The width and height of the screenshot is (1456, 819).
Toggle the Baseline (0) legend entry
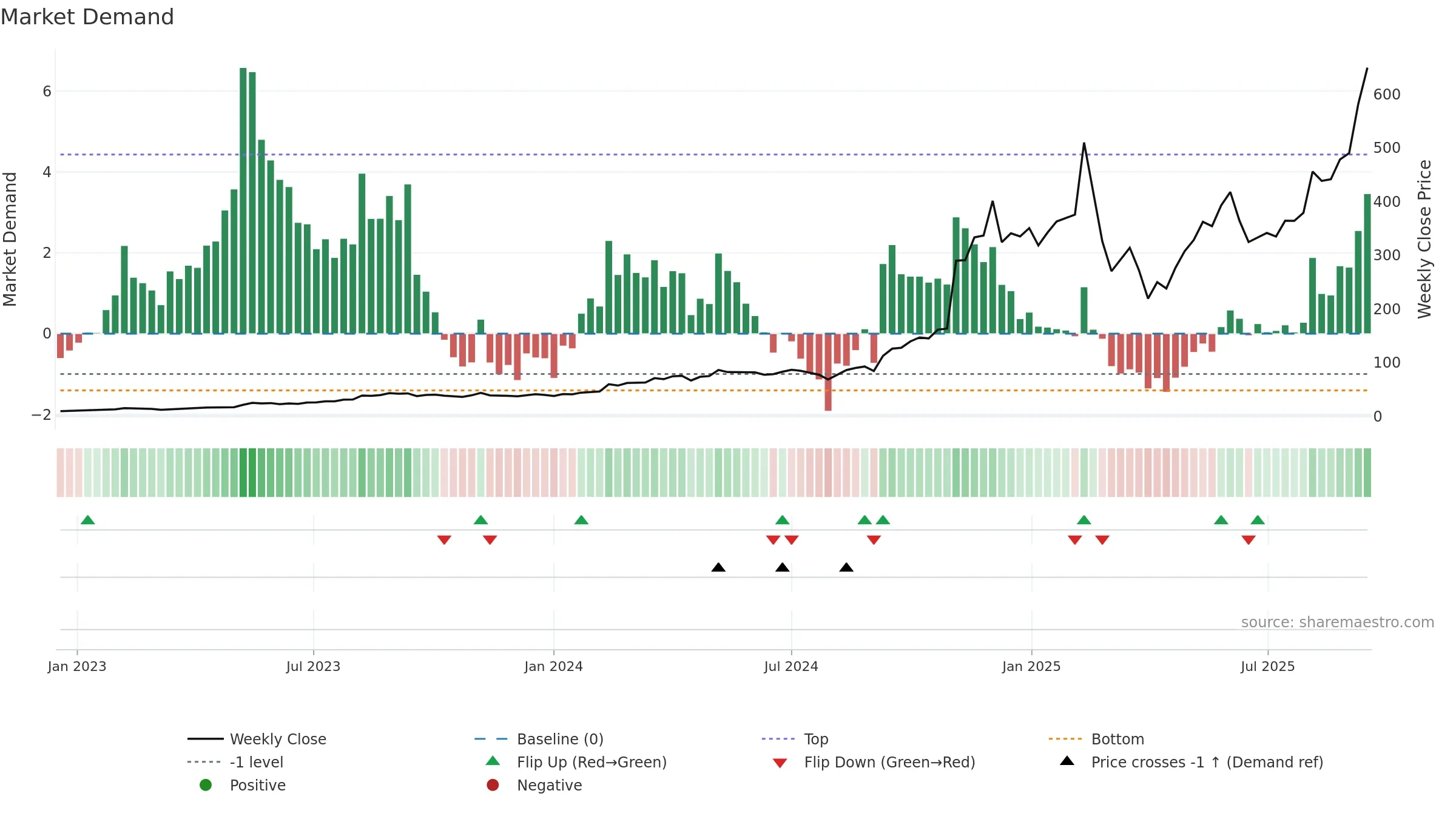coord(539,739)
